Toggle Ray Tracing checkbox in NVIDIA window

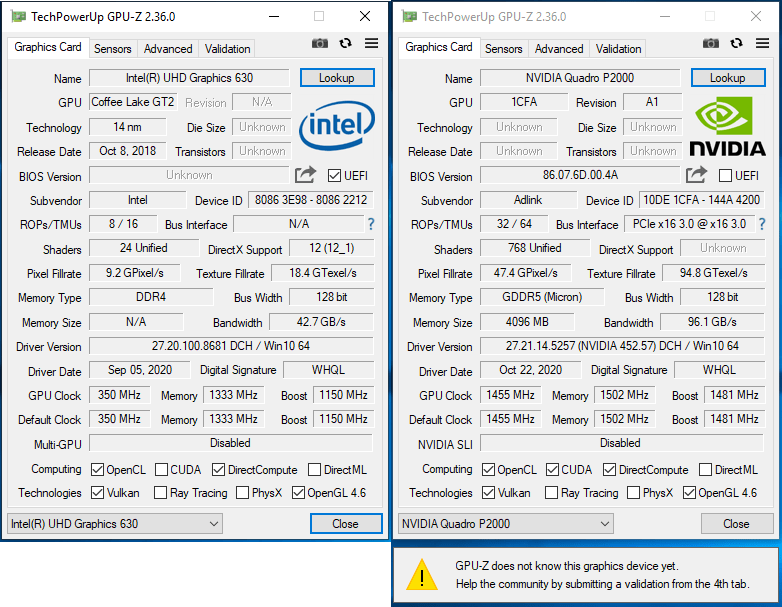[551, 493]
